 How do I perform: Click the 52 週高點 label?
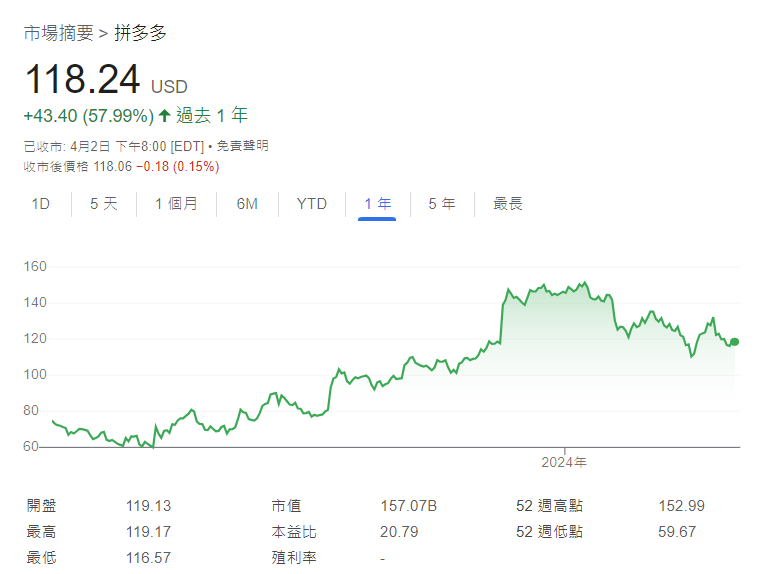[549, 506]
